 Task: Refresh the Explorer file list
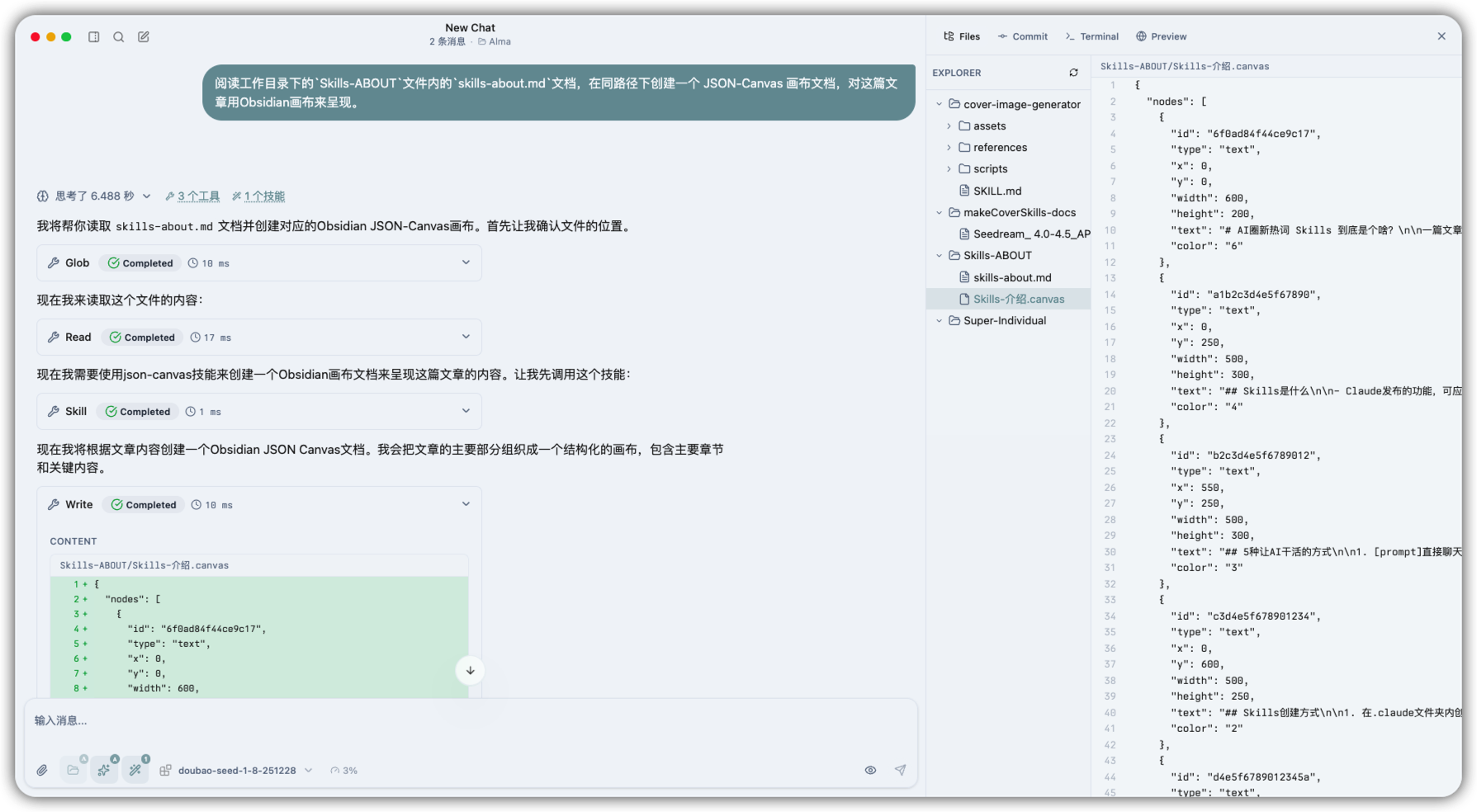pos(1073,73)
